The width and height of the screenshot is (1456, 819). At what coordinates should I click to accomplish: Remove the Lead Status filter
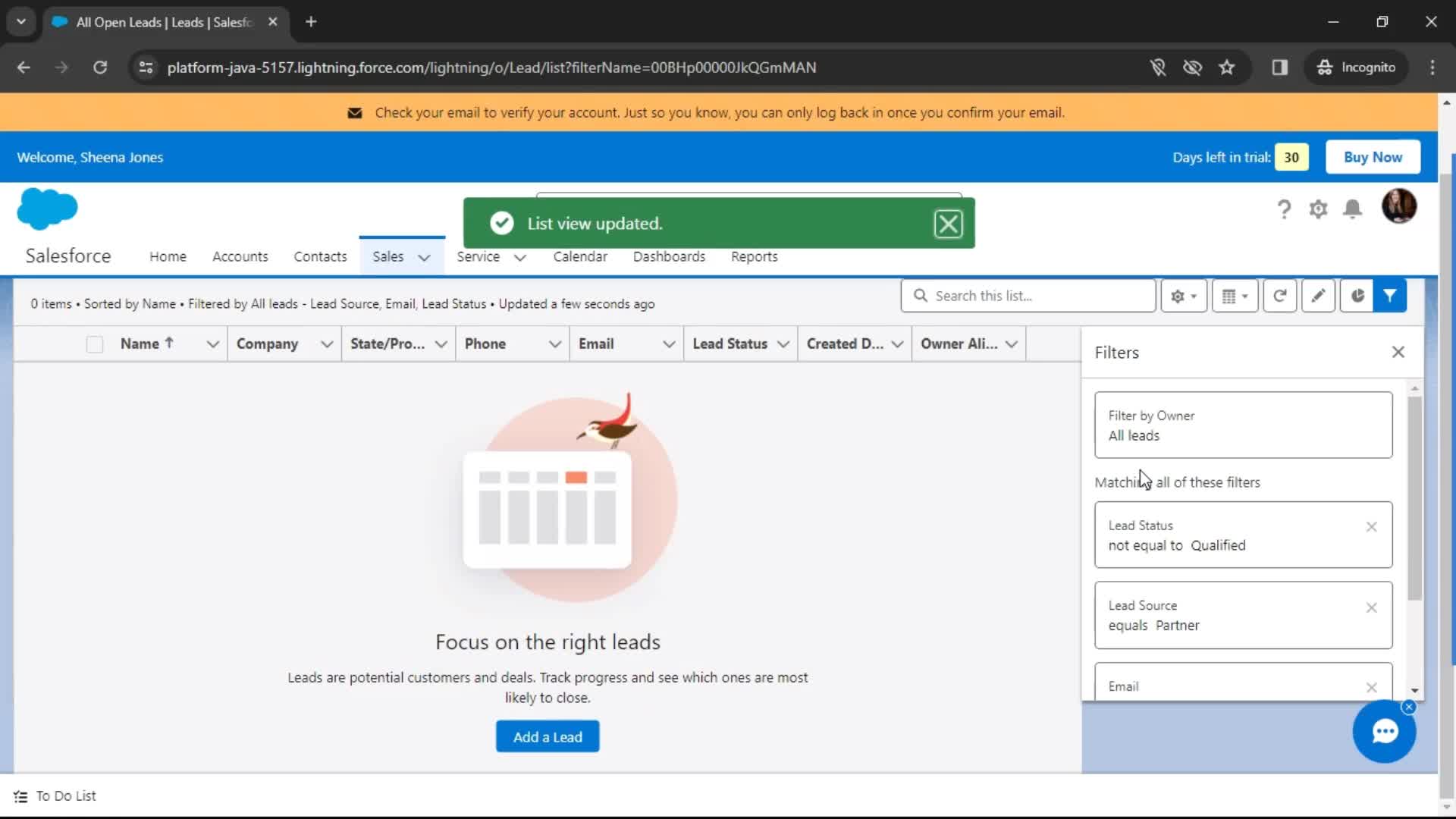point(1371,526)
